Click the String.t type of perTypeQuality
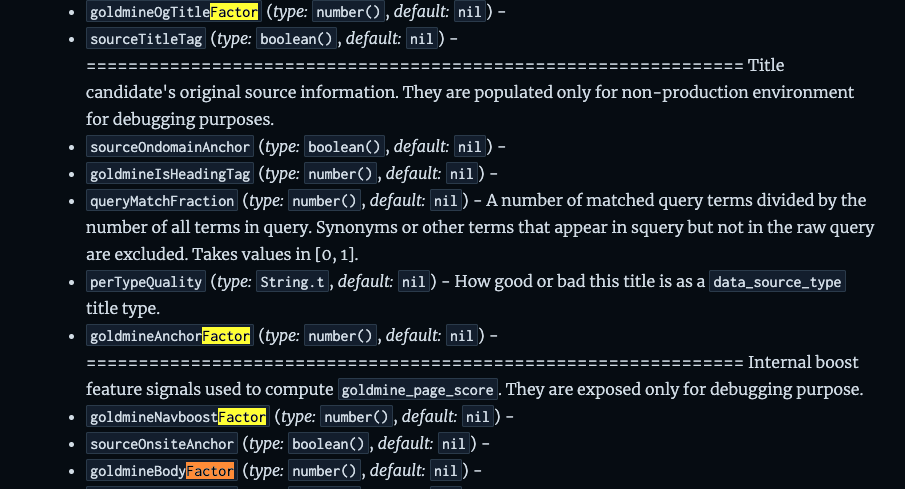Screen dimensions: 905x489 tap(292, 282)
